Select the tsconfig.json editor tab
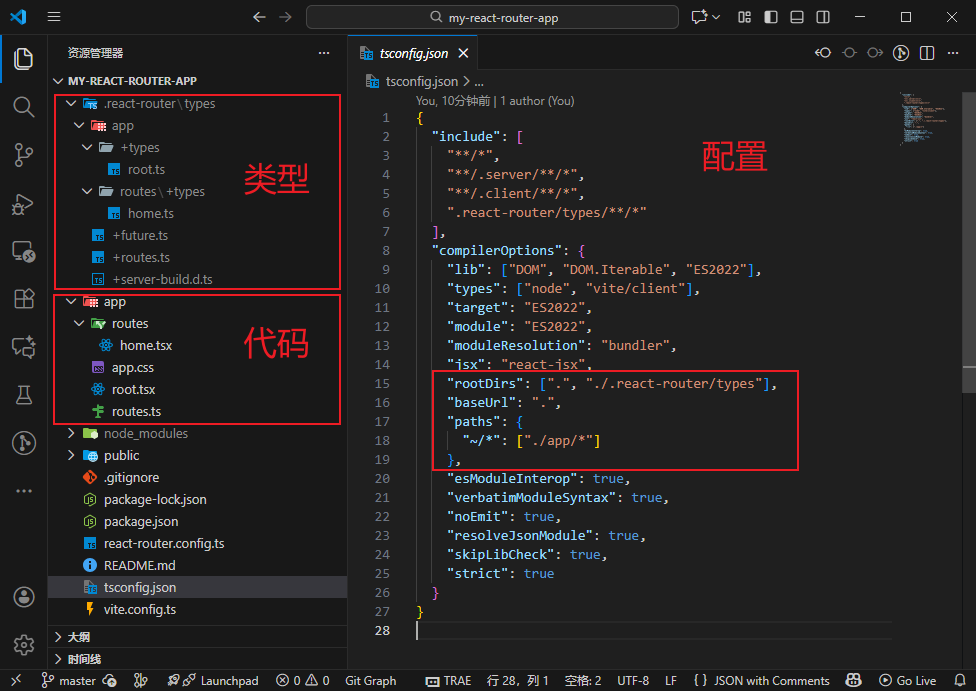 (x=413, y=54)
